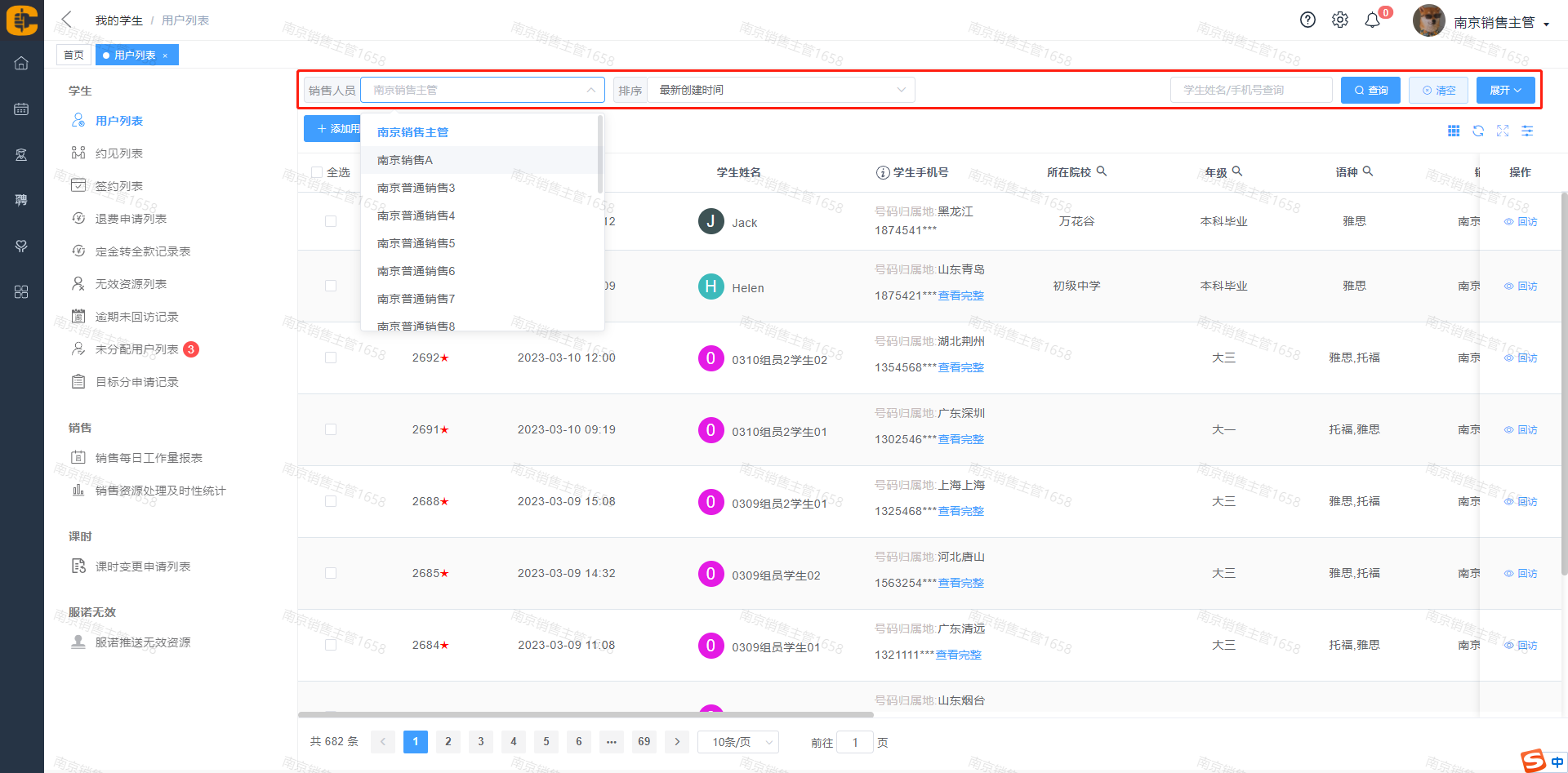Click 查看完整 link for Helen's phone

click(x=960, y=295)
